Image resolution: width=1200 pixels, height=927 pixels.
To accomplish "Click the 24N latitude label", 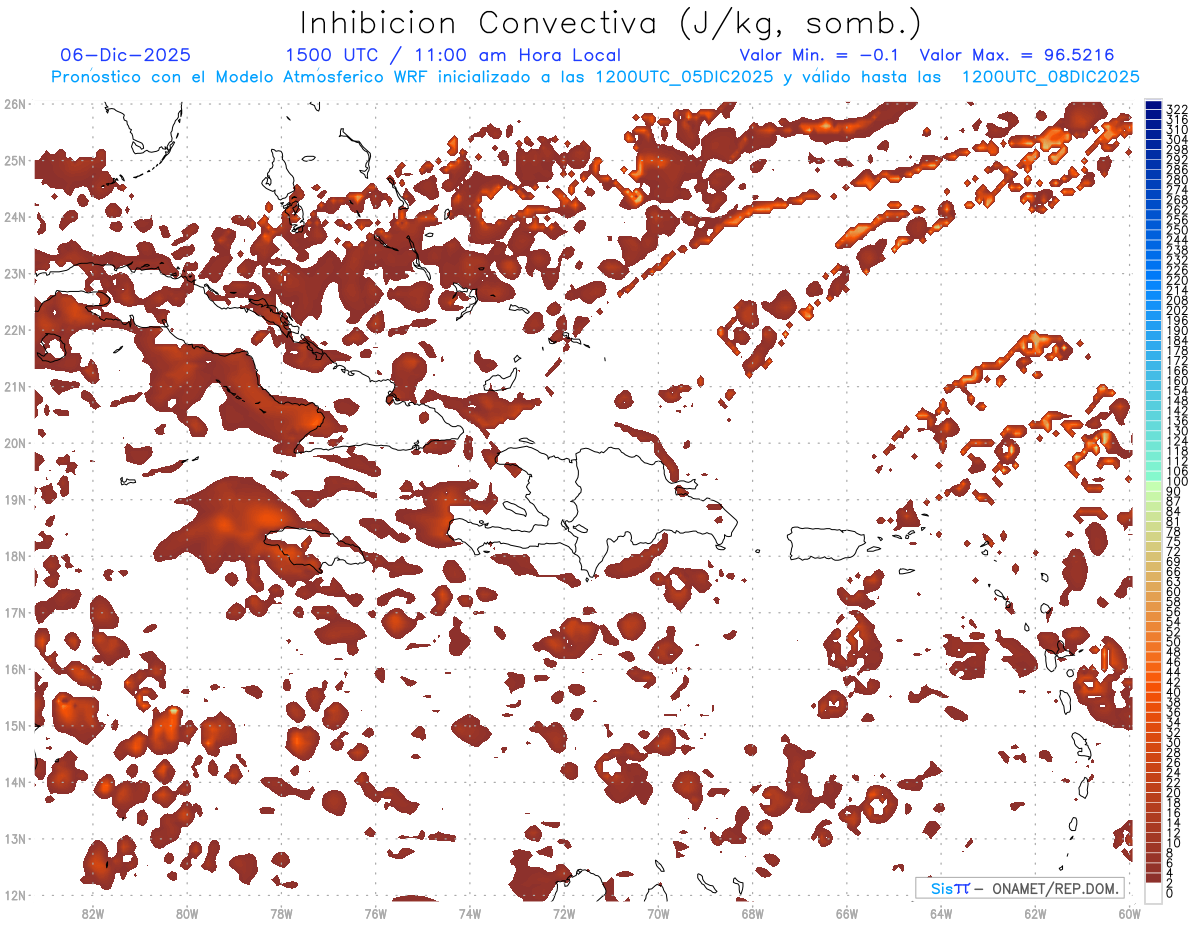I will point(14,217).
